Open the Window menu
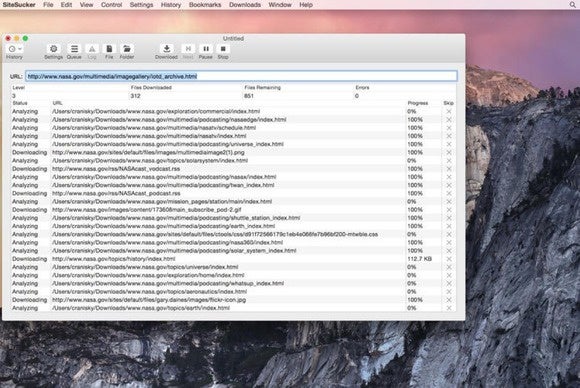Image resolution: width=580 pixels, height=388 pixels. pos(280,5)
